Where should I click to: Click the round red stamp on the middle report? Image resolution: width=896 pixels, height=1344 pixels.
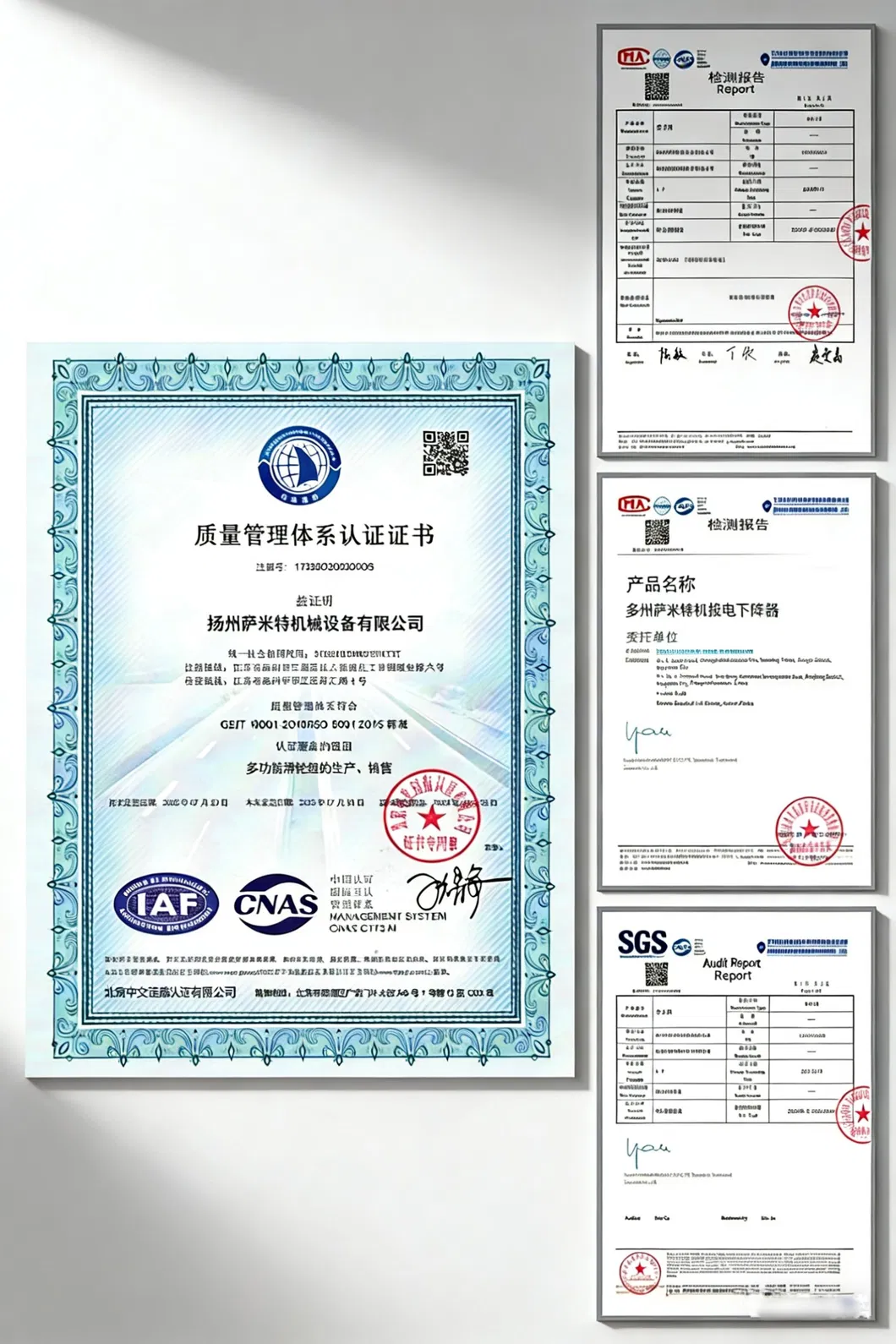809,828
